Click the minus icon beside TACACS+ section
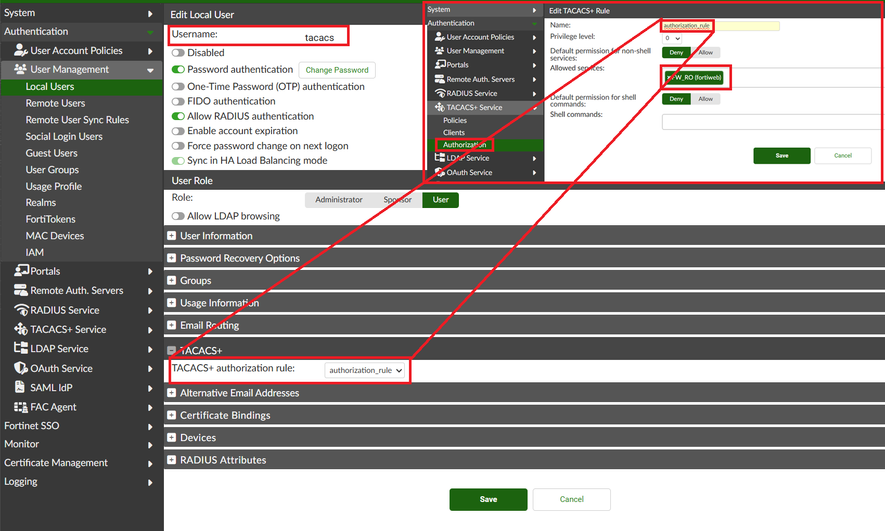The image size is (885, 531). (x=172, y=350)
